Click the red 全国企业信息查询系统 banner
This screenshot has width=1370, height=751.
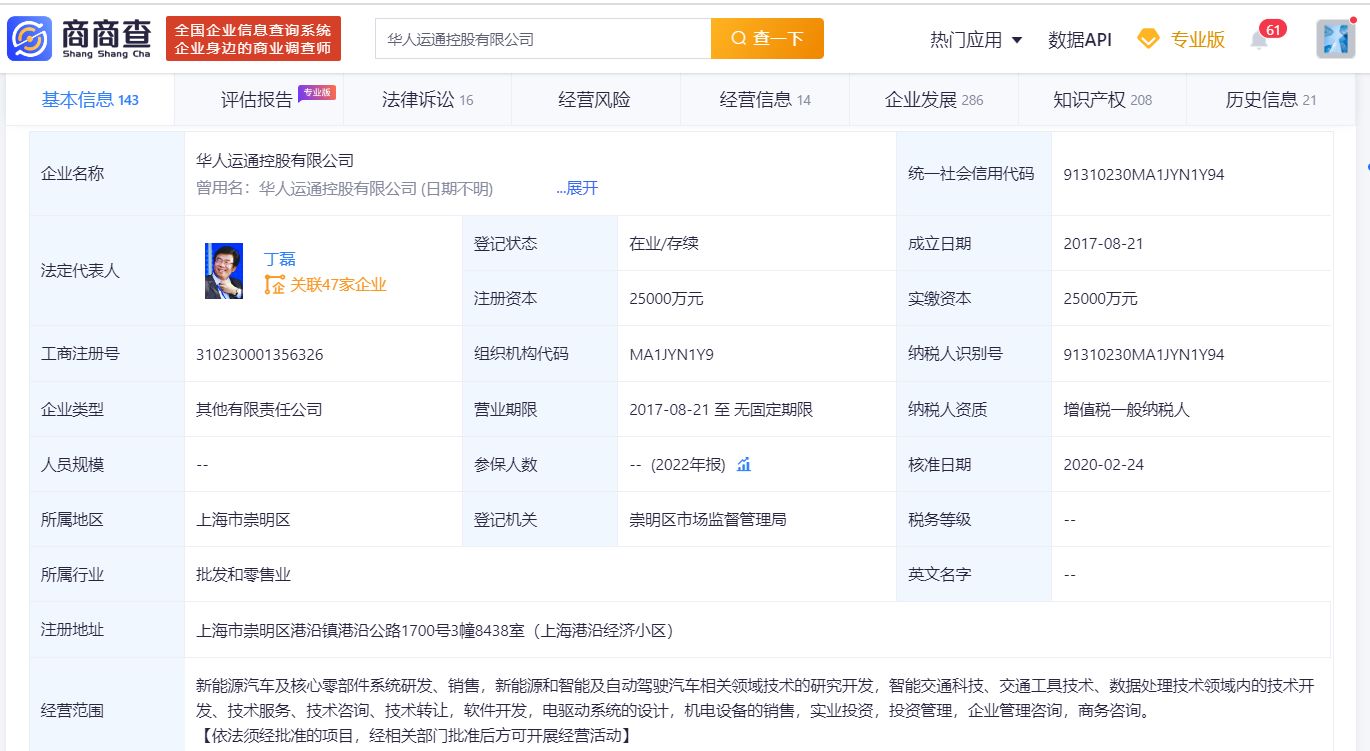pyautogui.click(x=253, y=39)
